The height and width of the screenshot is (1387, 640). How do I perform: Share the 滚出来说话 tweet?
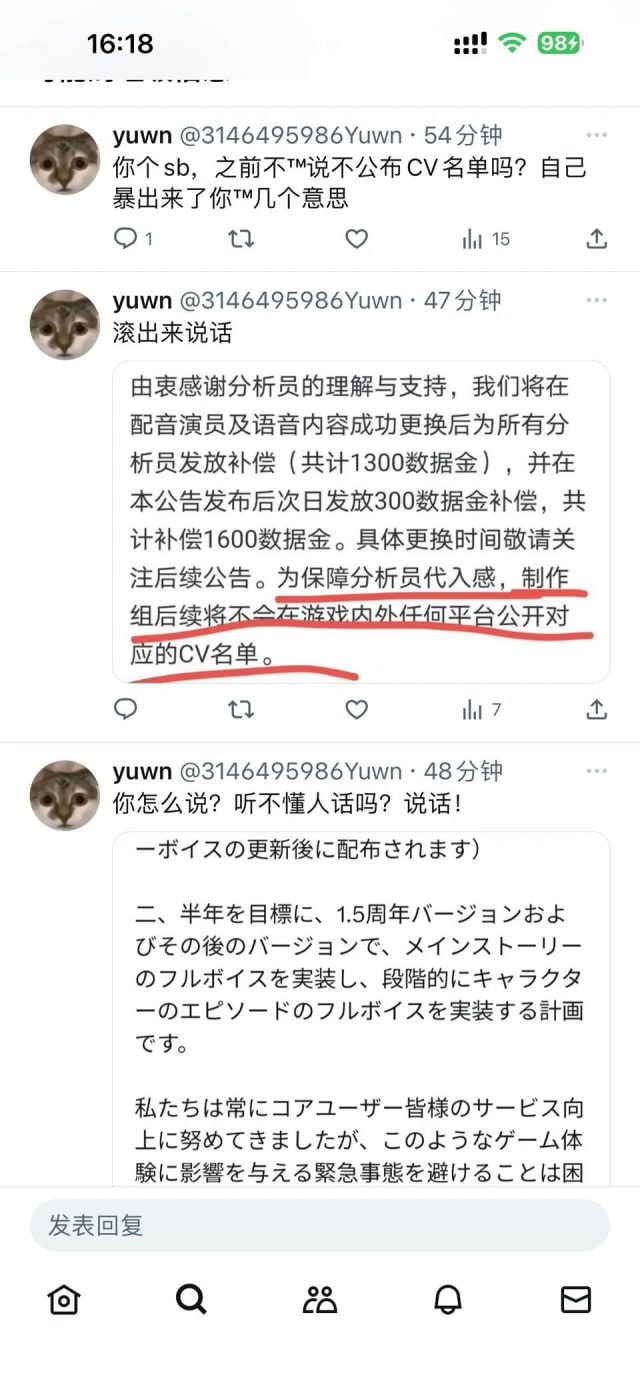tap(596, 710)
